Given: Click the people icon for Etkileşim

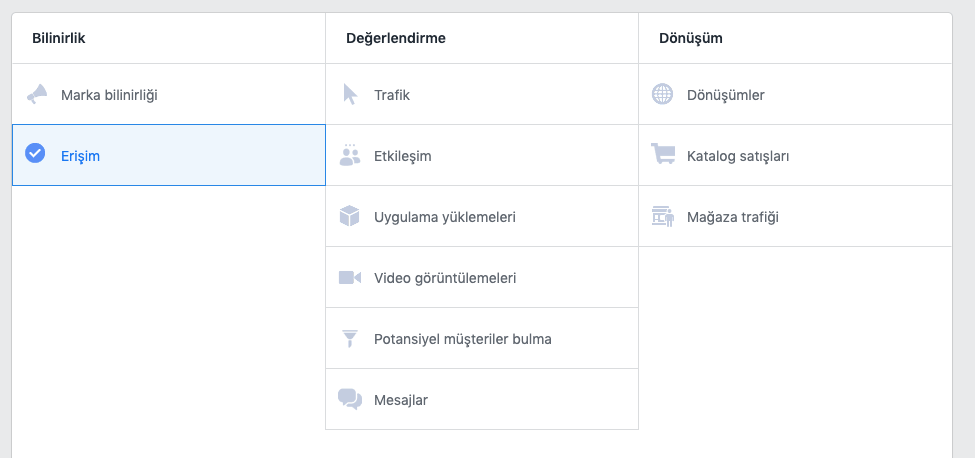Looking at the screenshot, I should click(350, 155).
